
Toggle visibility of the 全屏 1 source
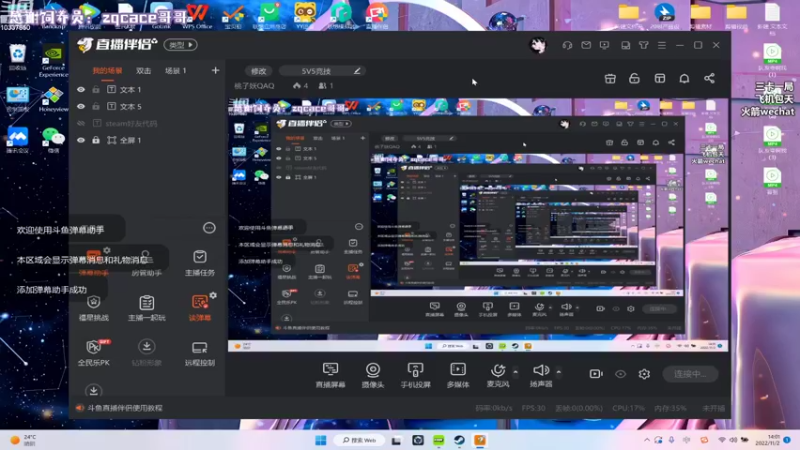pos(81,140)
